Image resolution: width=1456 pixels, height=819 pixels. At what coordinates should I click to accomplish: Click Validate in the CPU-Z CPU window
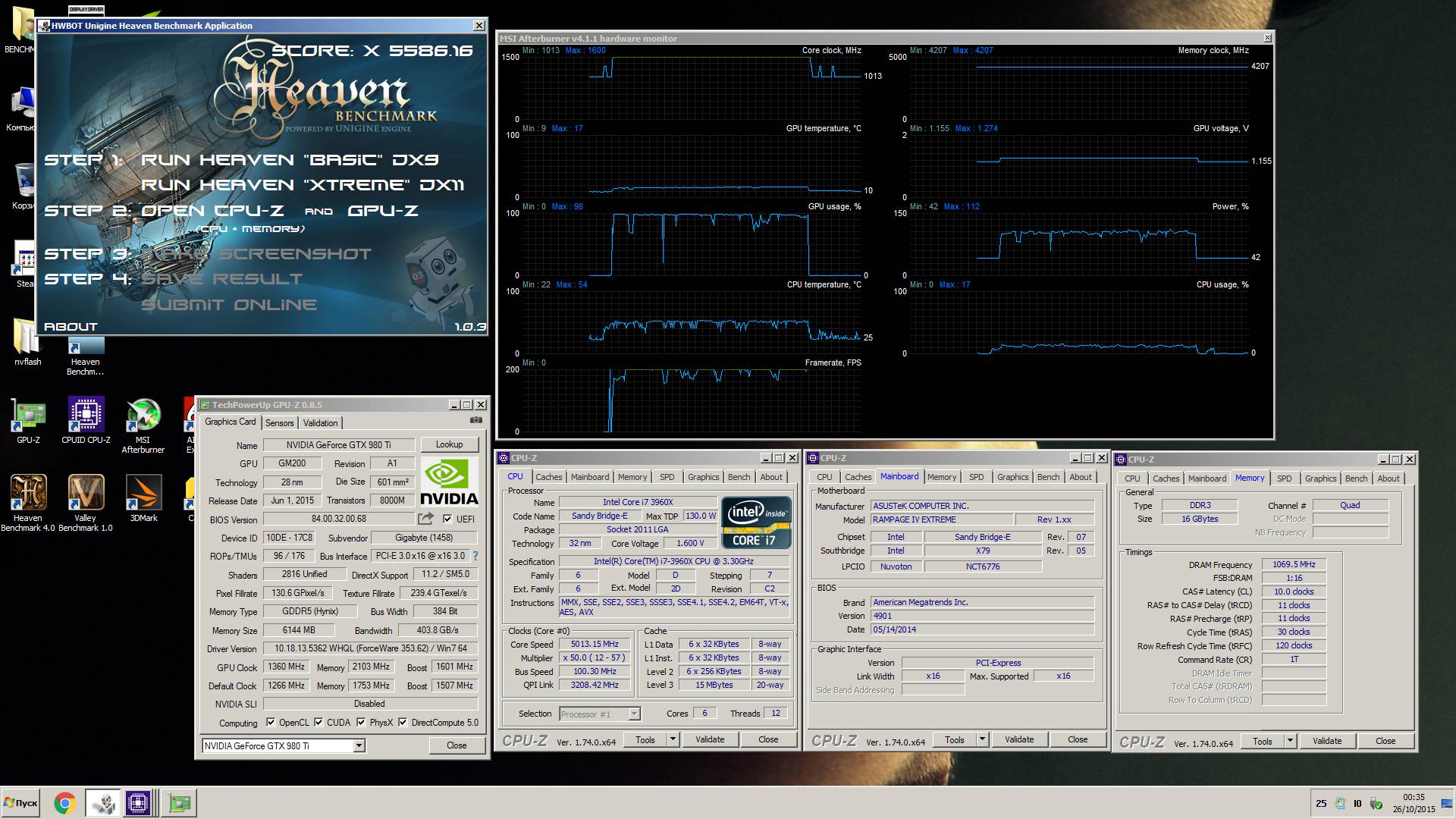pos(710,739)
